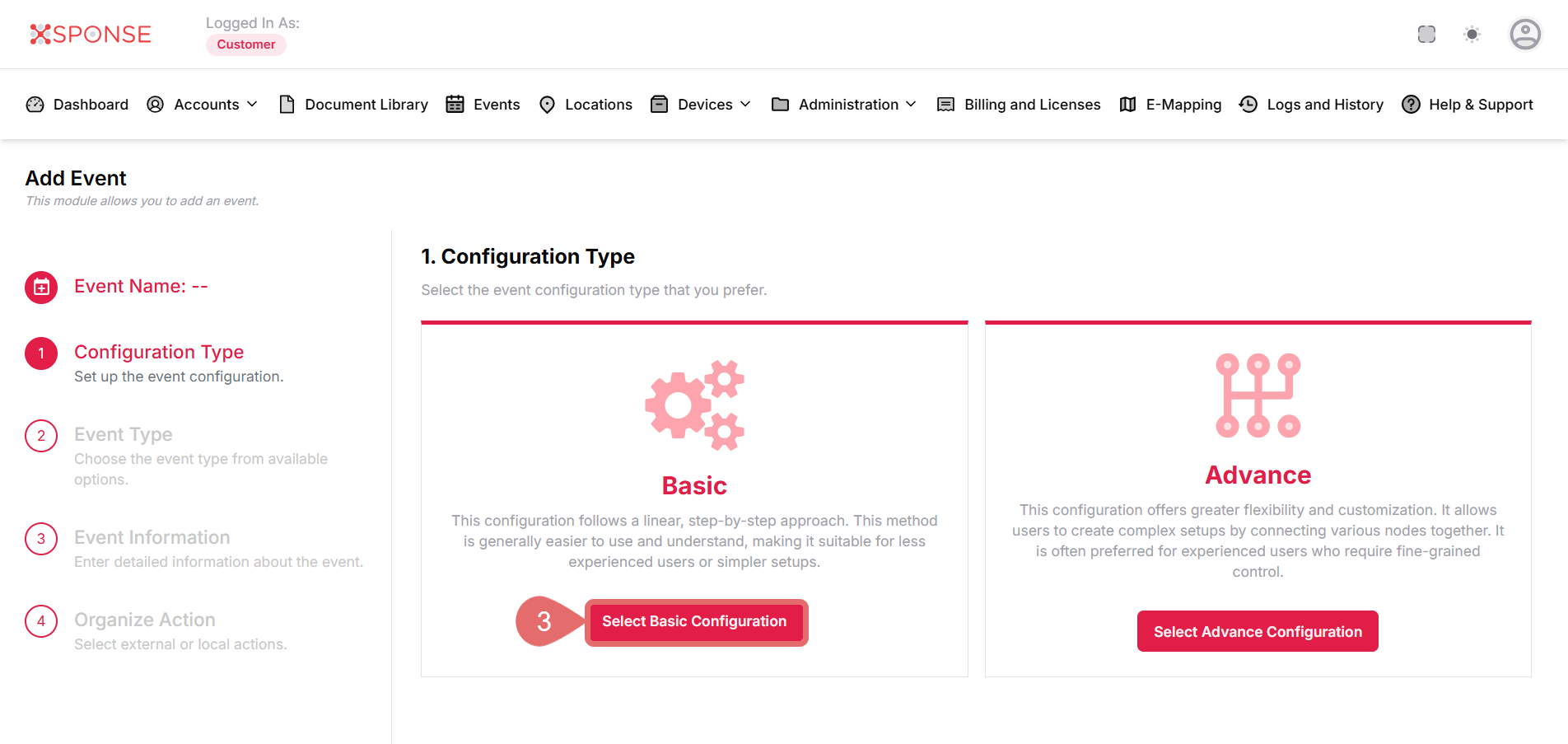Click the Logs and History clock icon

[1248, 105]
